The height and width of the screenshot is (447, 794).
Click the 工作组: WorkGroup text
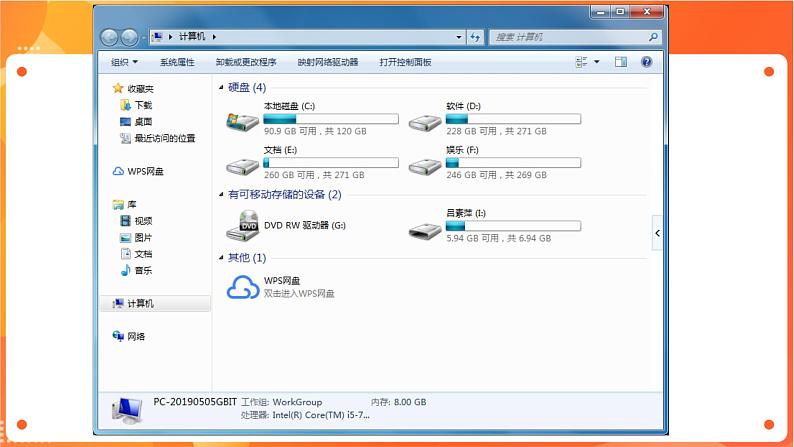point(282,402)
